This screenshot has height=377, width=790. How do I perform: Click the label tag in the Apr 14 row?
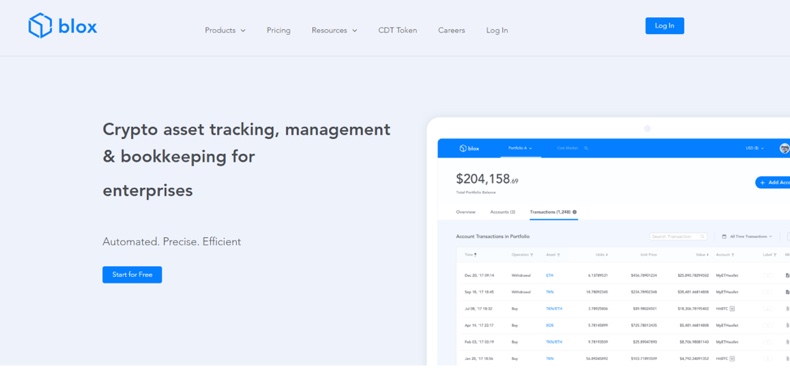(x=768, y=326)
